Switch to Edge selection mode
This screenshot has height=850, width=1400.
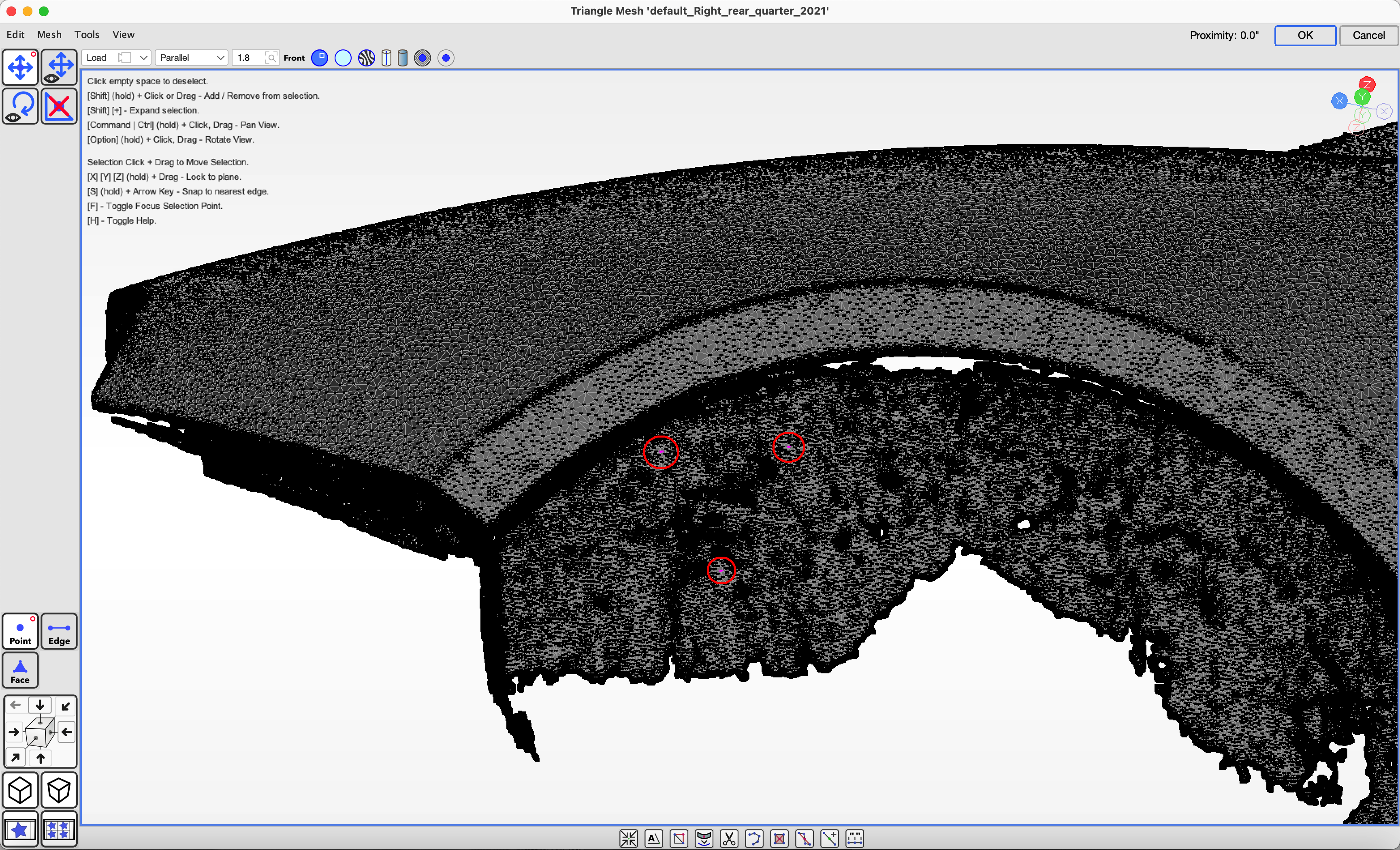pyautogui.click(x=59, y=631)
